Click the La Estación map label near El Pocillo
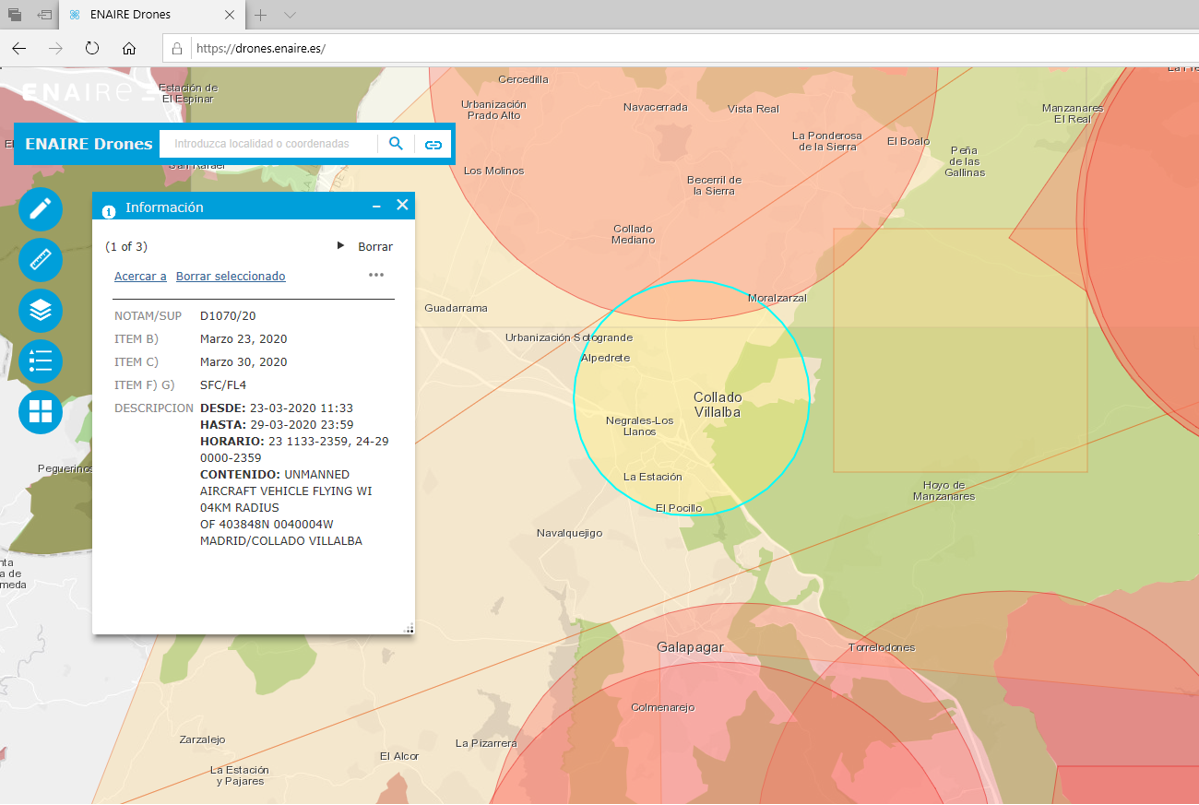This screenshot has height=805, width=1199. click(652, 477)
